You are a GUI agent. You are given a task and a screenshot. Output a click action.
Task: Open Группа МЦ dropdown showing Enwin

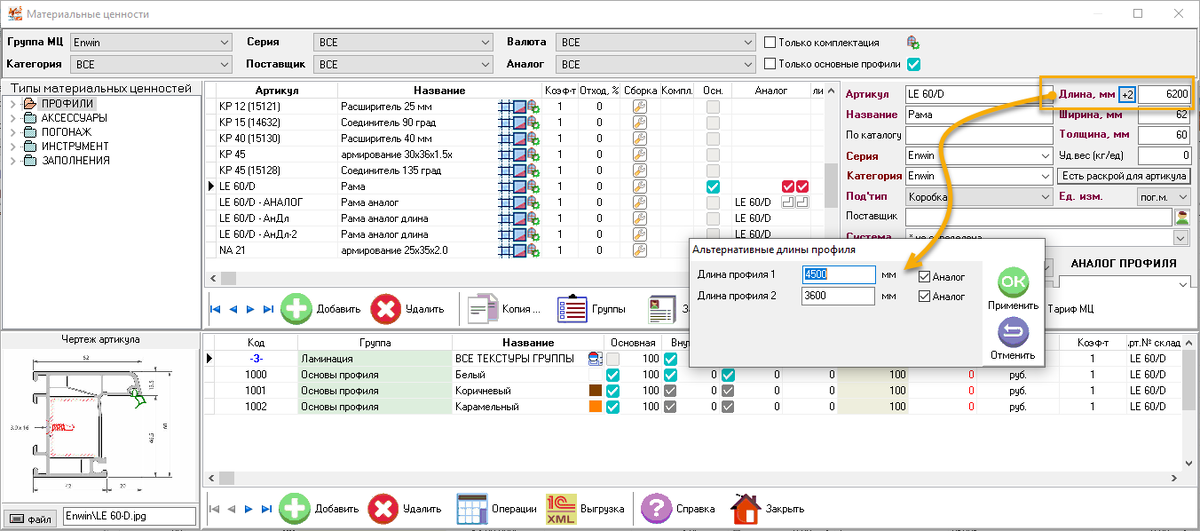click(x=150, y=43)
